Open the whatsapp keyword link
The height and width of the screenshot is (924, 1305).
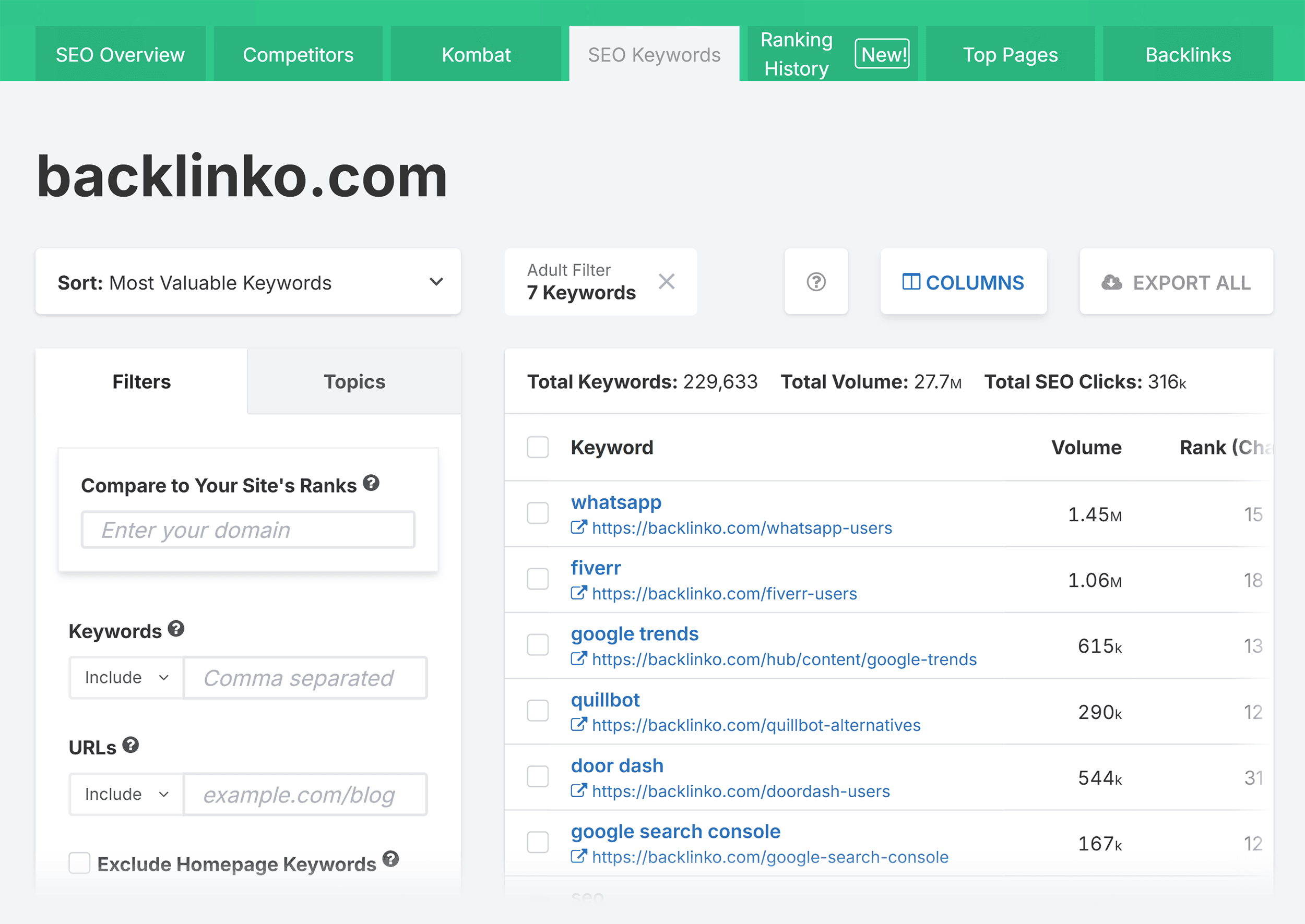coord(616,502)
